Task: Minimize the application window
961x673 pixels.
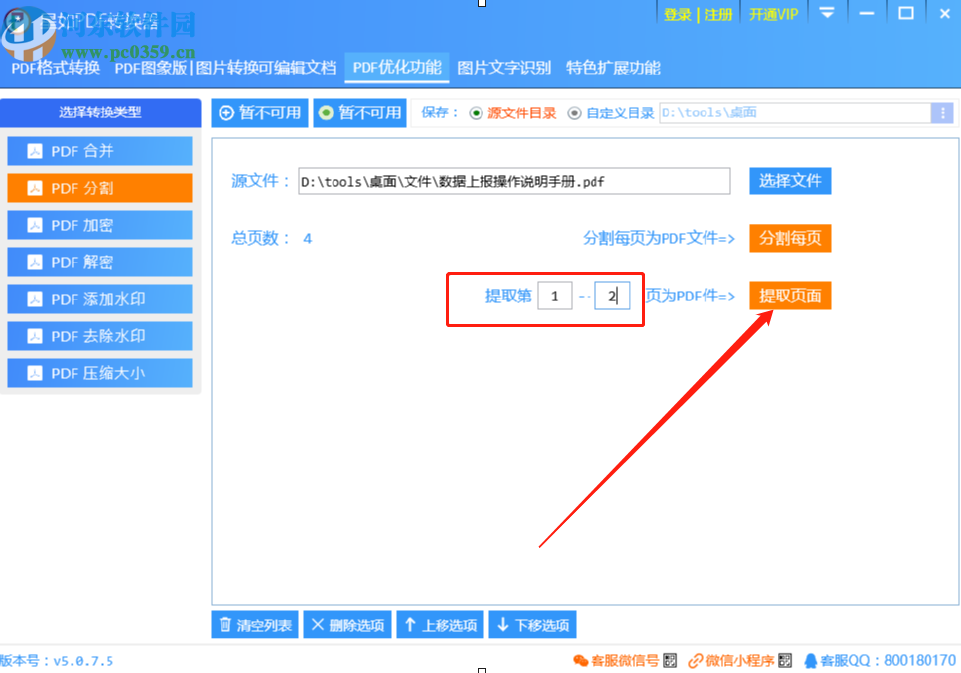Action: coord(867,13)
